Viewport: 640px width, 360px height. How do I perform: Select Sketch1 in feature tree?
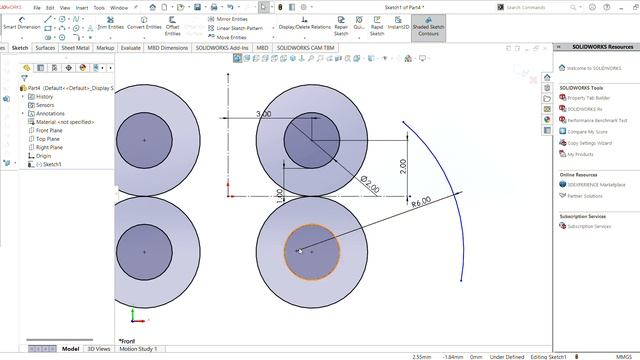tap(52, 164)
